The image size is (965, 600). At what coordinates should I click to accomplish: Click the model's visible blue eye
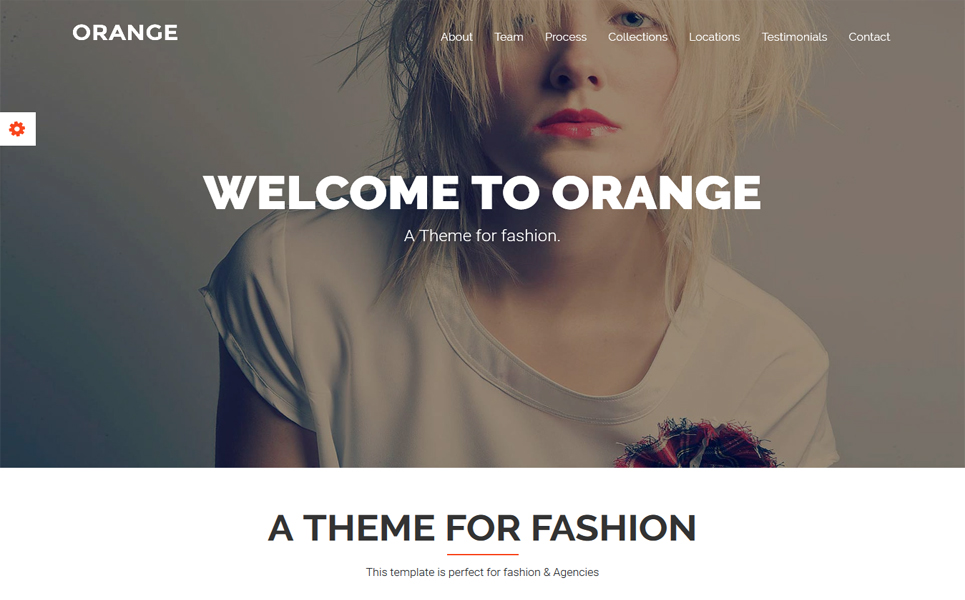pyautogui.click(x=633, y=18)
